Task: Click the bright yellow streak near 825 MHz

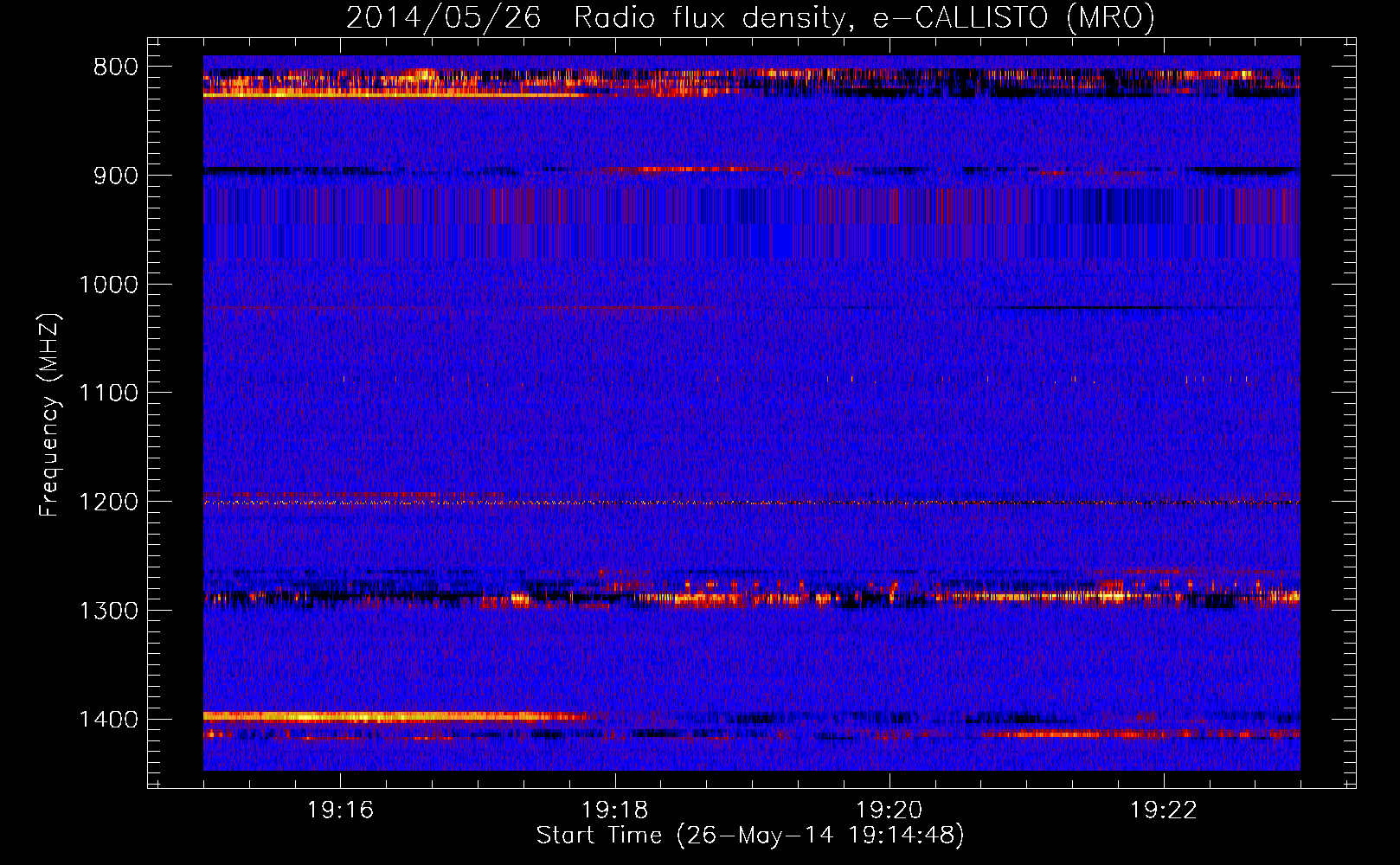Action: [x=394, y=94]
